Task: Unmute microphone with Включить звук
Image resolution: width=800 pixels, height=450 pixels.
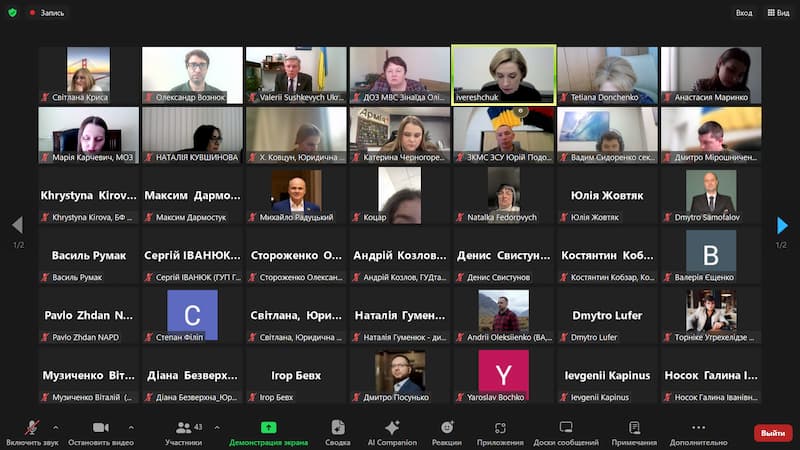Action: pos(31,432)
